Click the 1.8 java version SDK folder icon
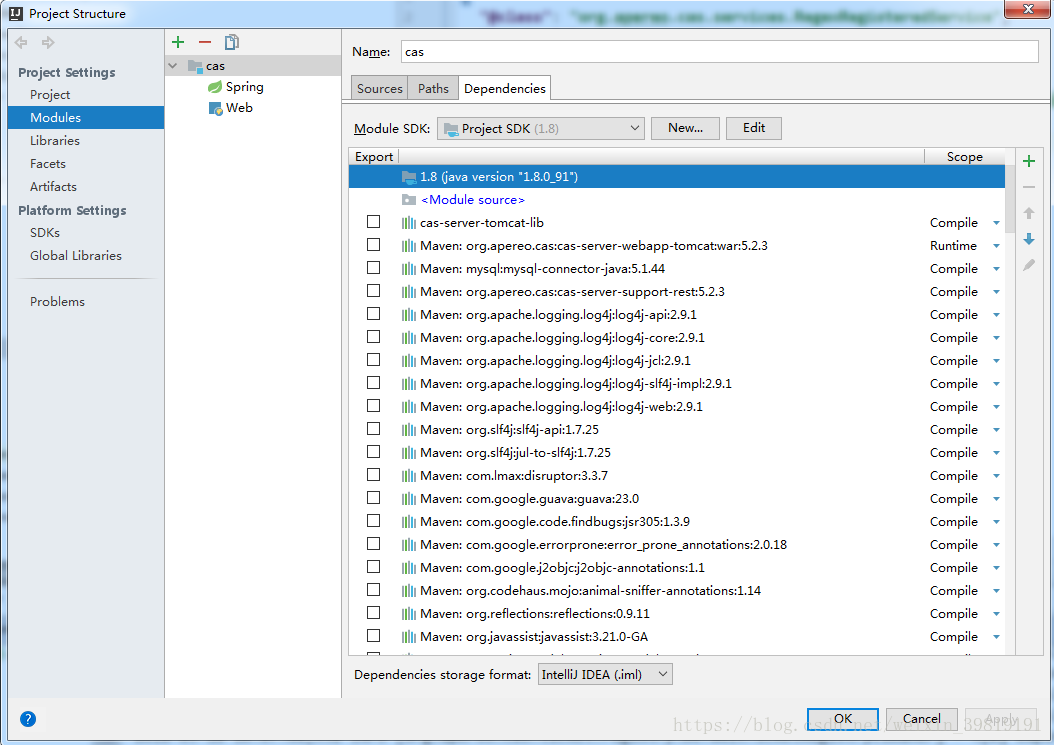This screenshot has height=745, width=1054. coord(409,177)
